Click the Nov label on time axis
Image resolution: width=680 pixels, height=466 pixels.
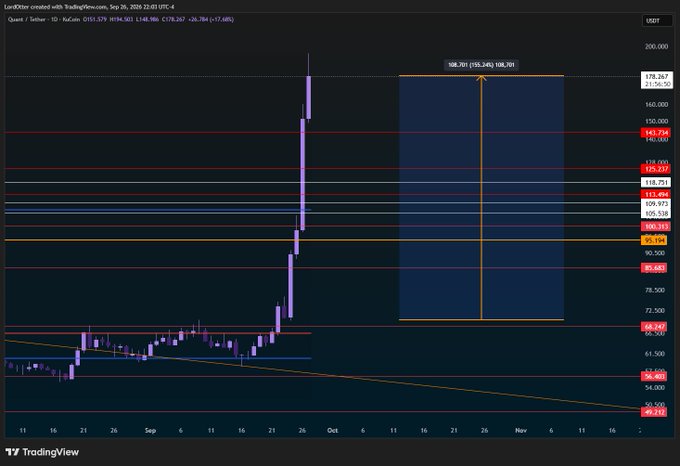[521, 430]
